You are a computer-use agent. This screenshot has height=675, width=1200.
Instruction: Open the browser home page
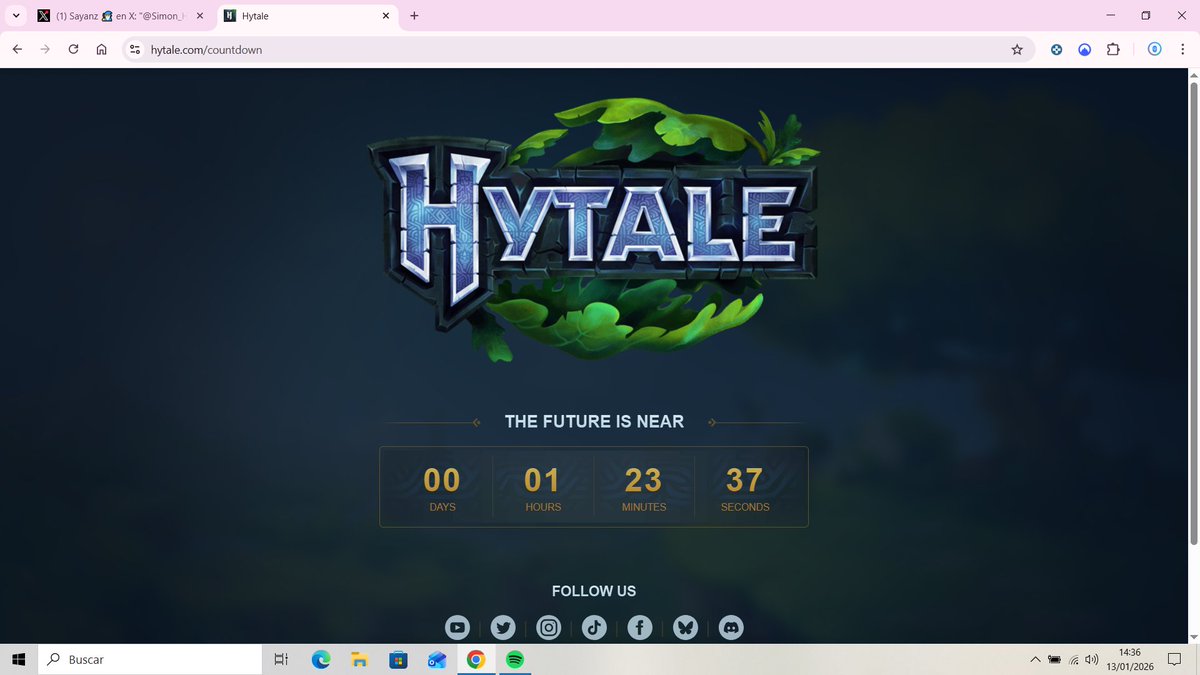101,49
